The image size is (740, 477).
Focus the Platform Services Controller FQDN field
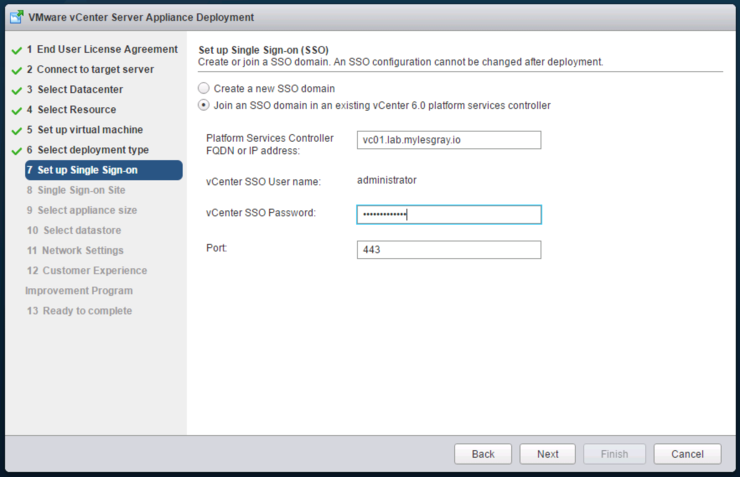[x=449, y=140]
